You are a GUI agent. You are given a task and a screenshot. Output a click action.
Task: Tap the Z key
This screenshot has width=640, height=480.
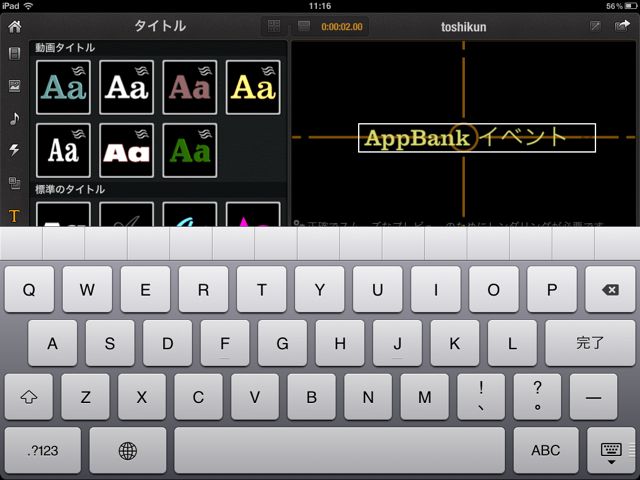(x=85, y=397)
